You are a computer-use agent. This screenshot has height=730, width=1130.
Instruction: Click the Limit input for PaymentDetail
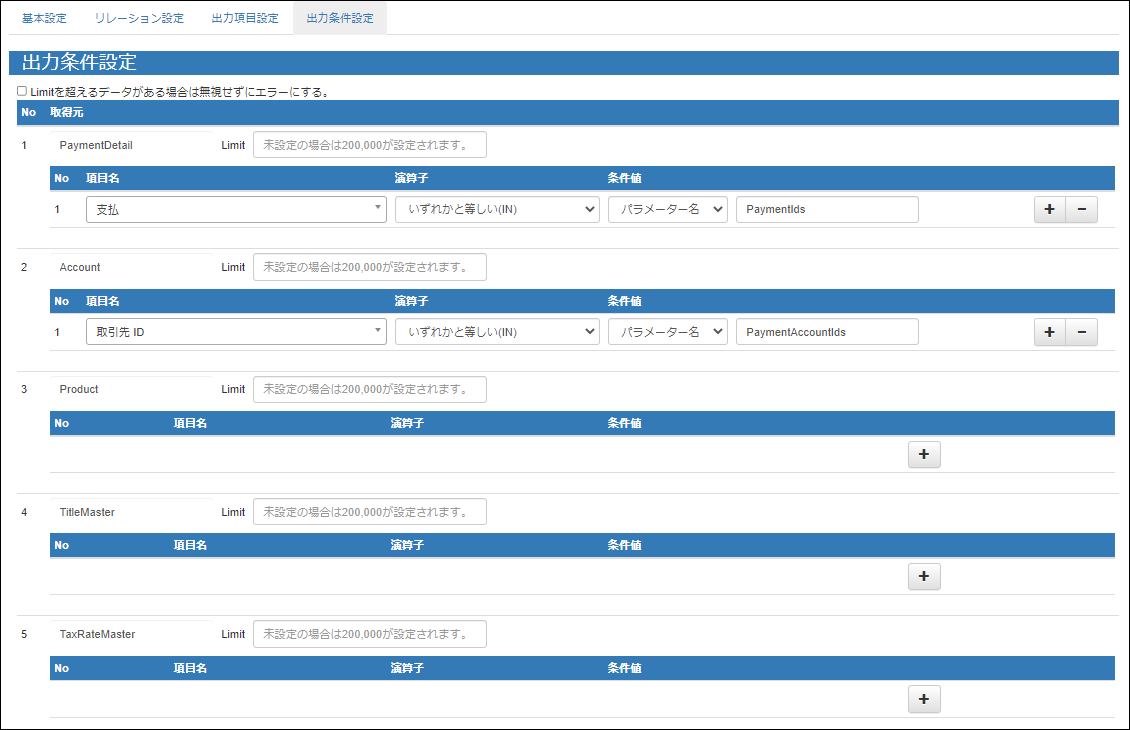[370, 144]
